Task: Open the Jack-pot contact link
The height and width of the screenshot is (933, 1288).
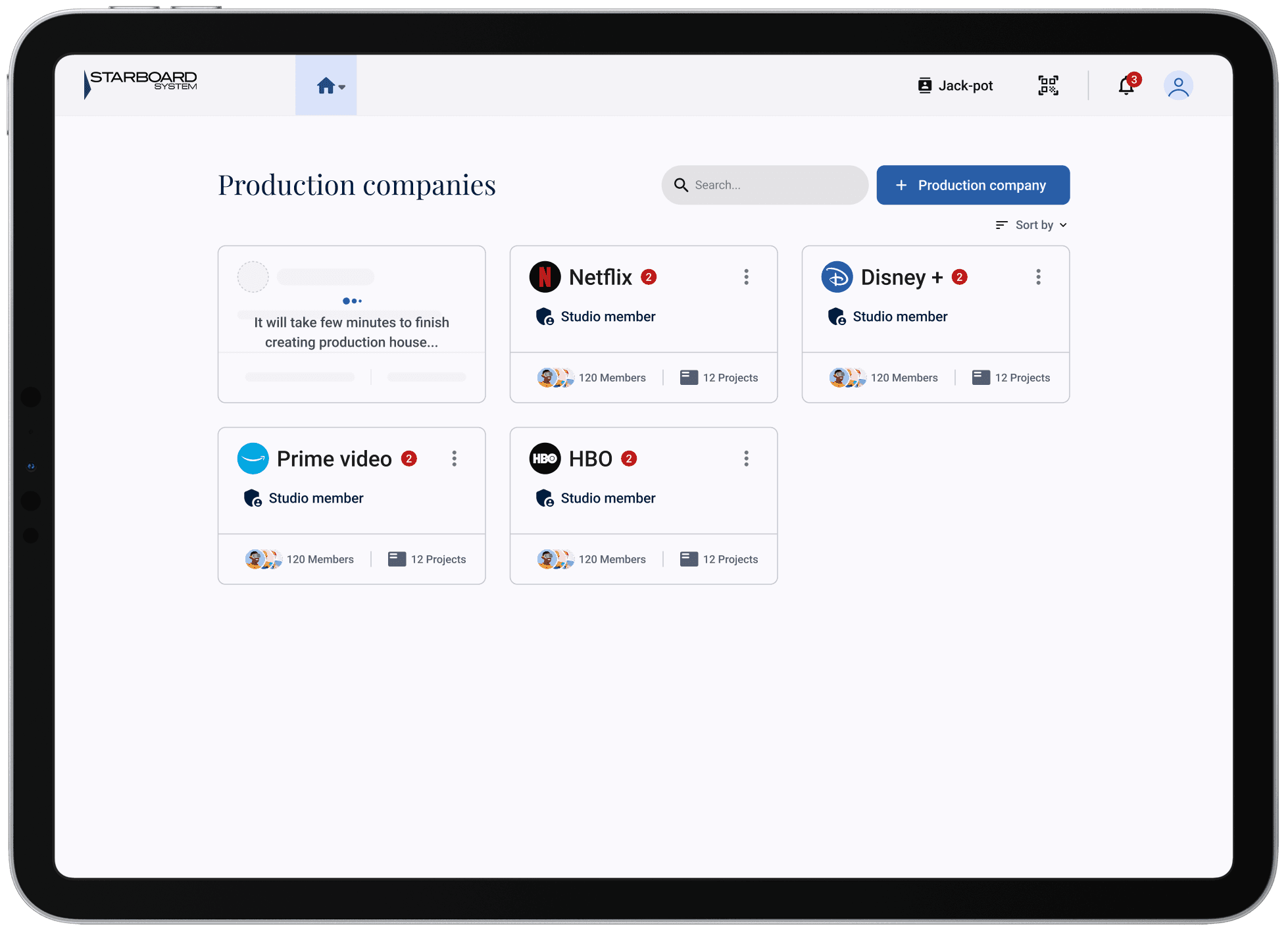Action: pyautogui.click(x=955, y=86)
